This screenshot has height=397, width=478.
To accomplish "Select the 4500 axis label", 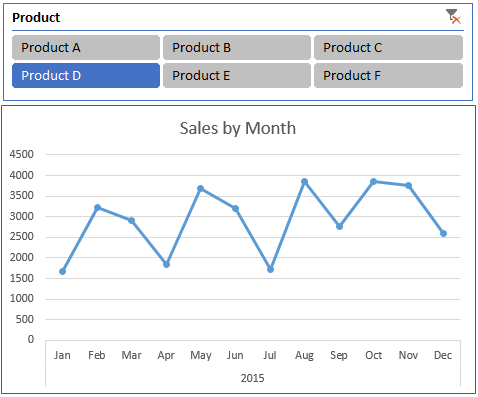I will 22,154.
